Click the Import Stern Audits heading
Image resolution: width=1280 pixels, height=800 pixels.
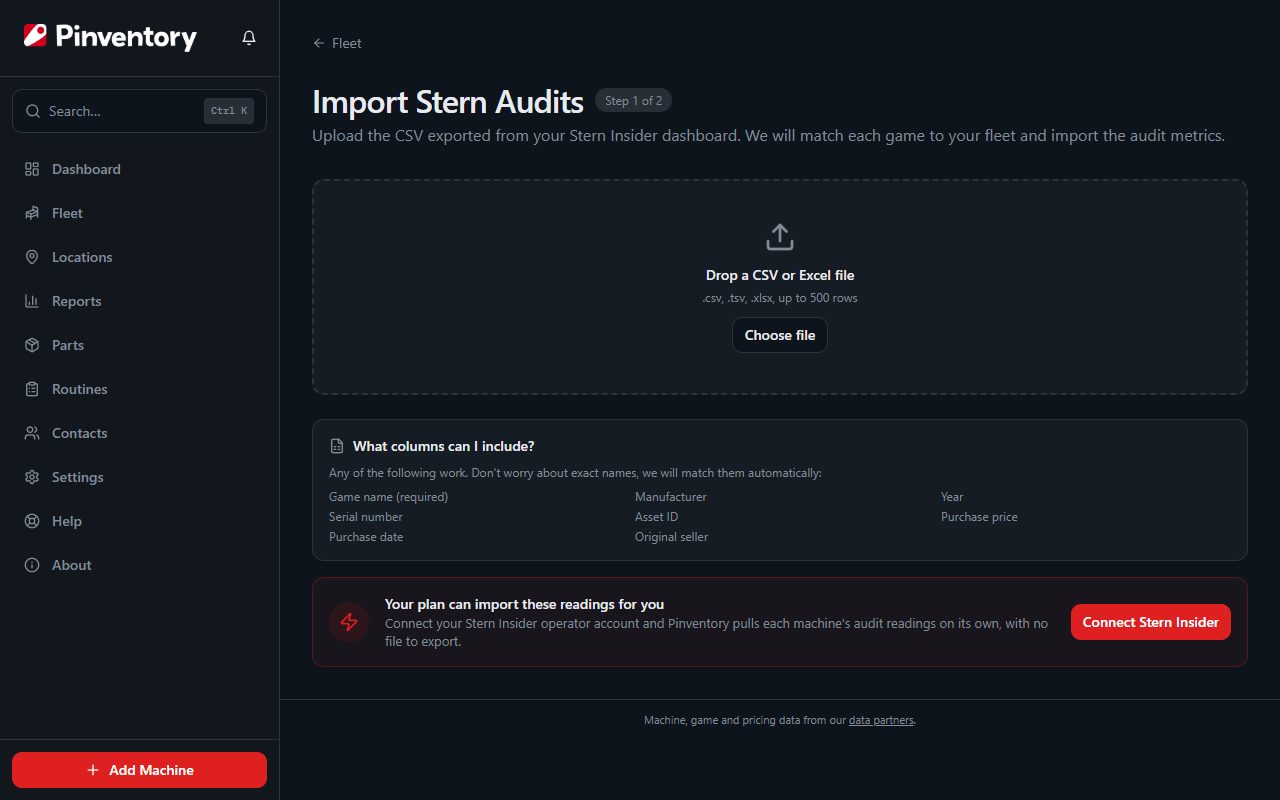pos(448,102)
